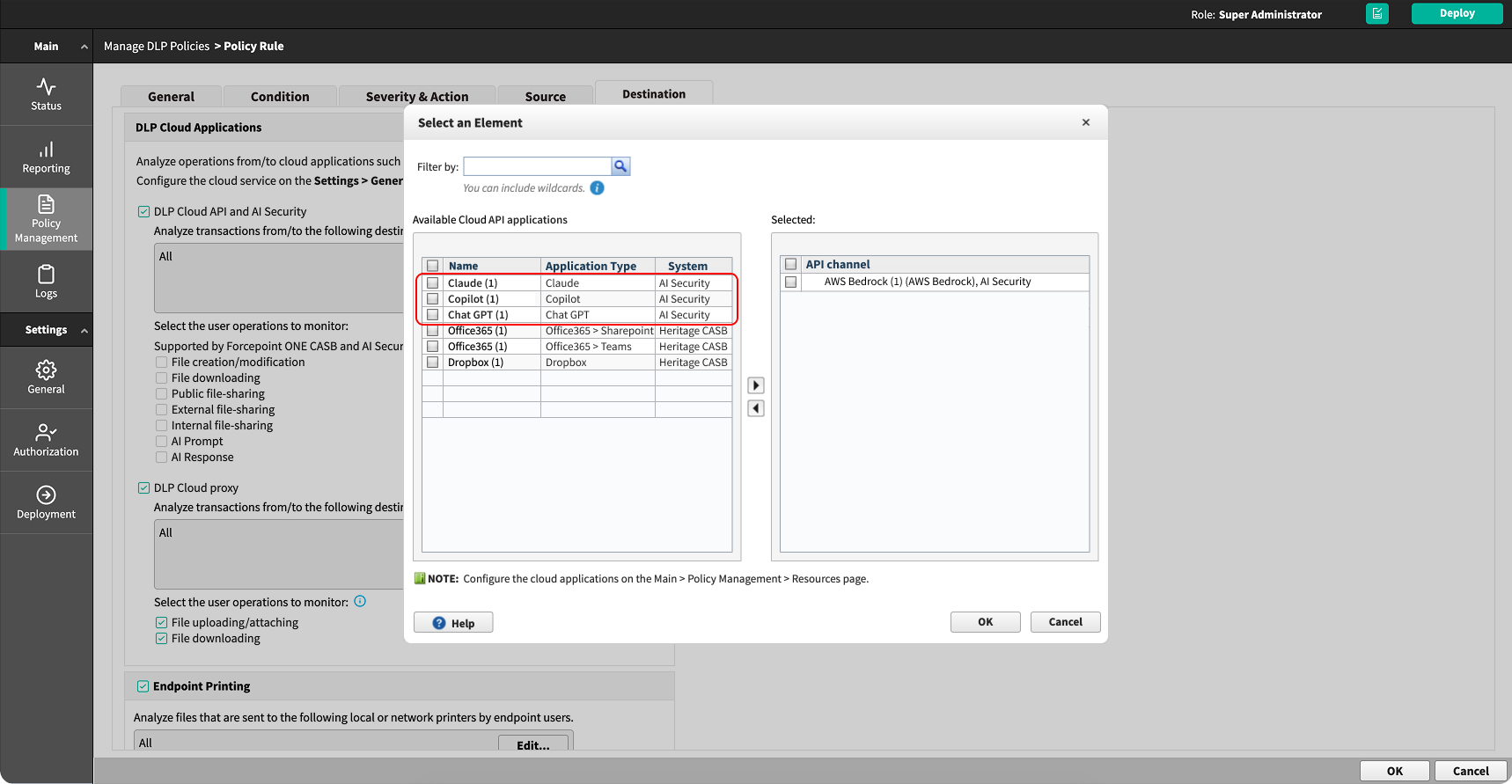Click OK at the bottom of Policy Rule page
This screenshot has height=784, width=1512.
(x=1395, y=771)
